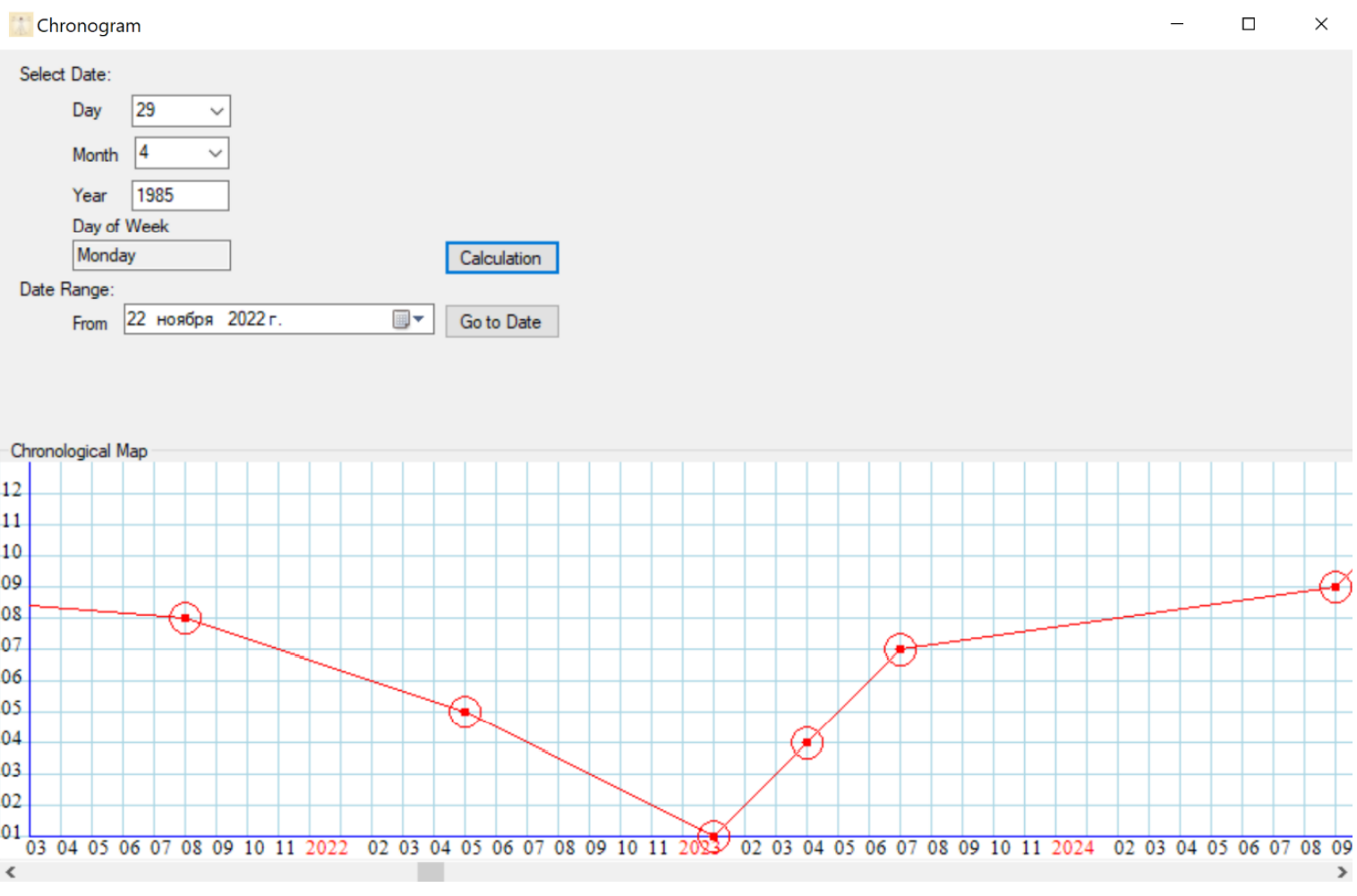Click the red 2024 year label on axis
Viewport: 1357px width, 896px height.
tap(1072, 848)
